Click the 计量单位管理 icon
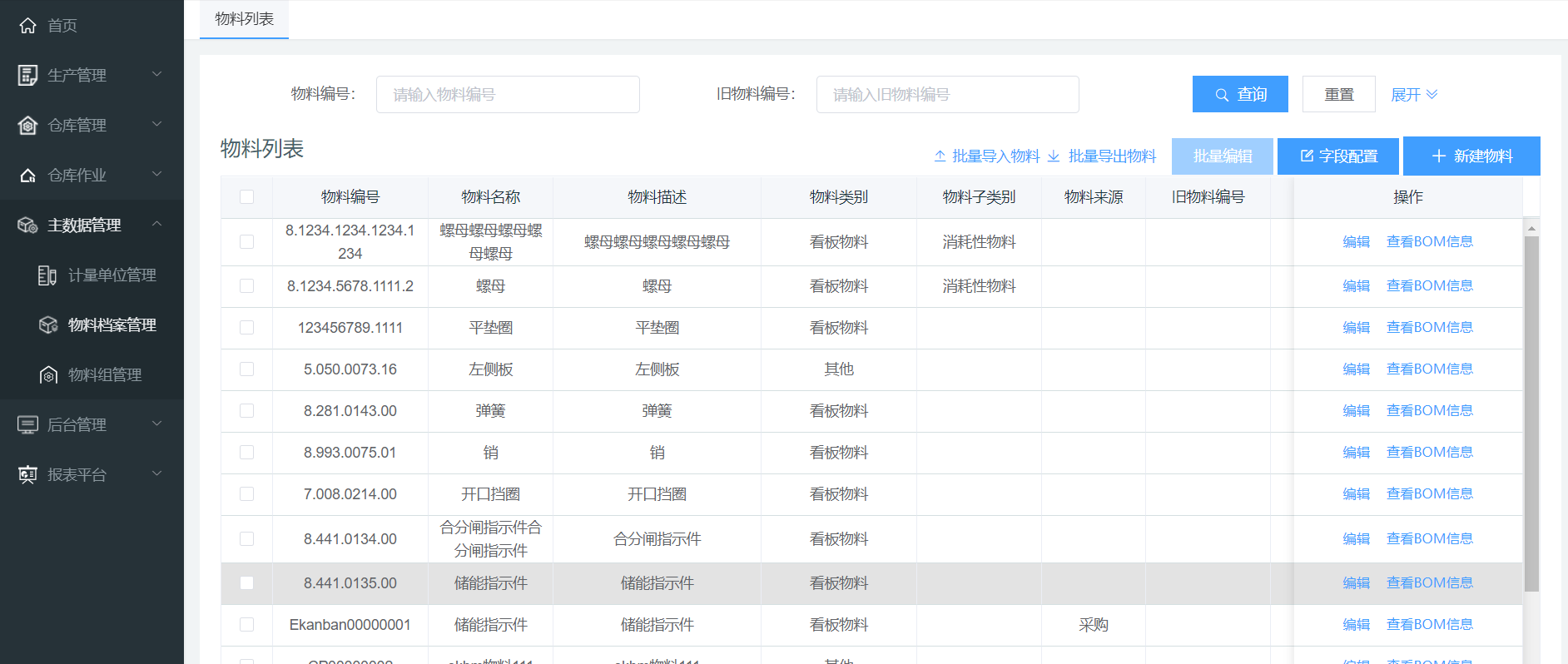 point(48,275)
